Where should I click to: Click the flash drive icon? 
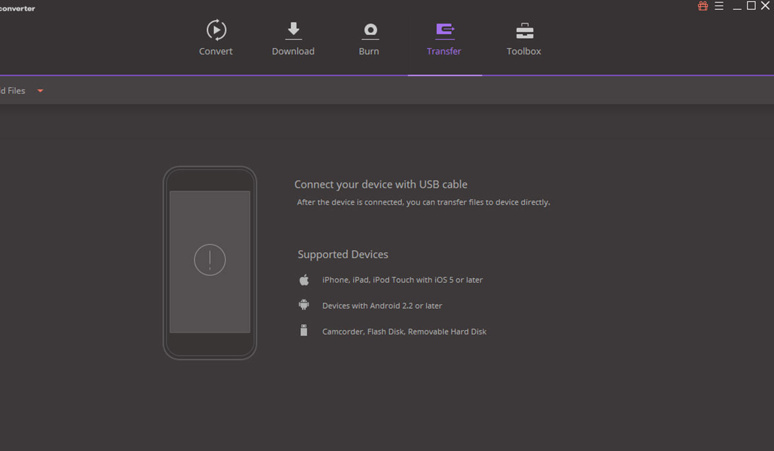pyautogui.click(x=304, y=330)
